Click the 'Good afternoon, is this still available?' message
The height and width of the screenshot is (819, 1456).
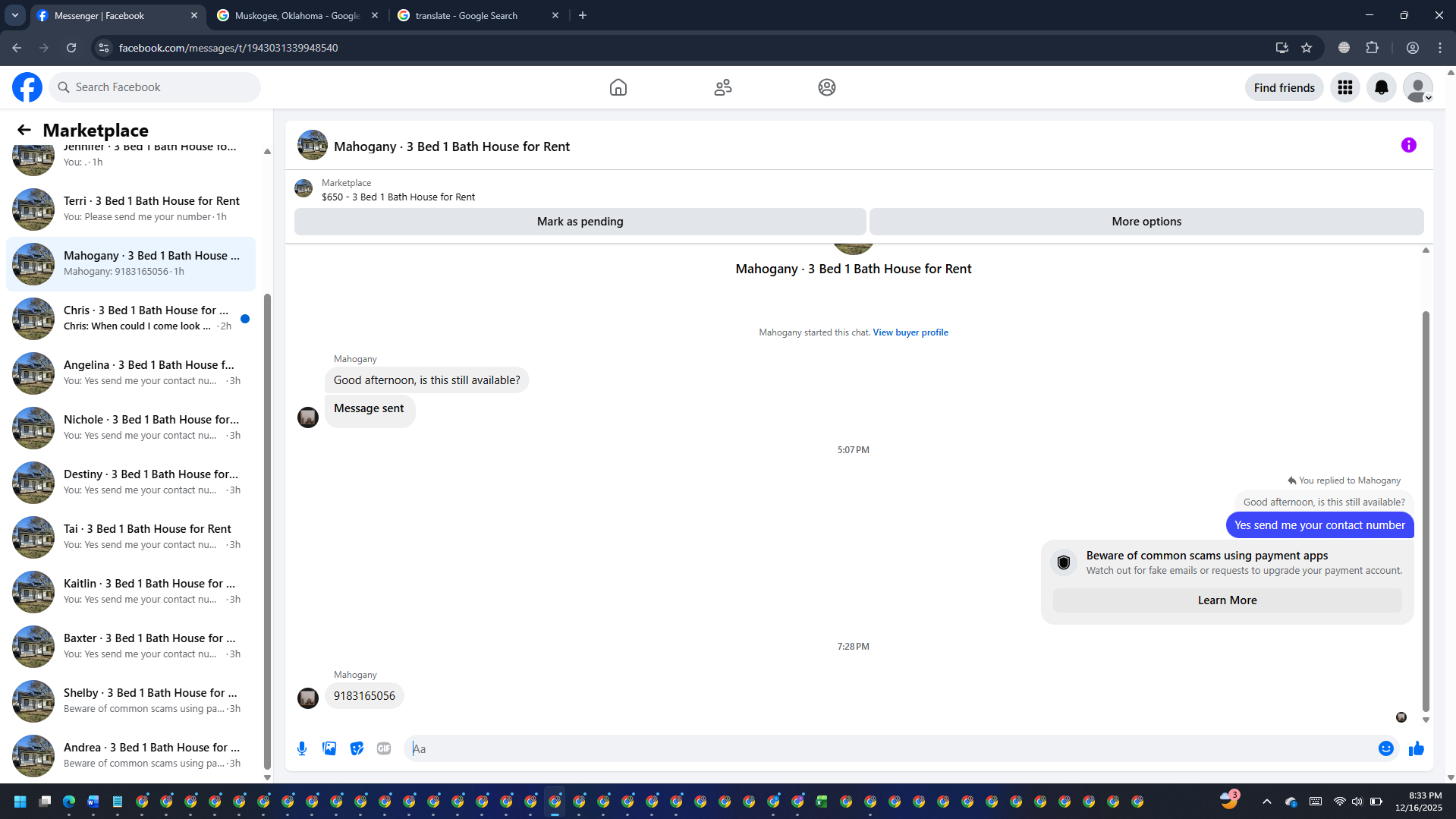click(427, 380)
